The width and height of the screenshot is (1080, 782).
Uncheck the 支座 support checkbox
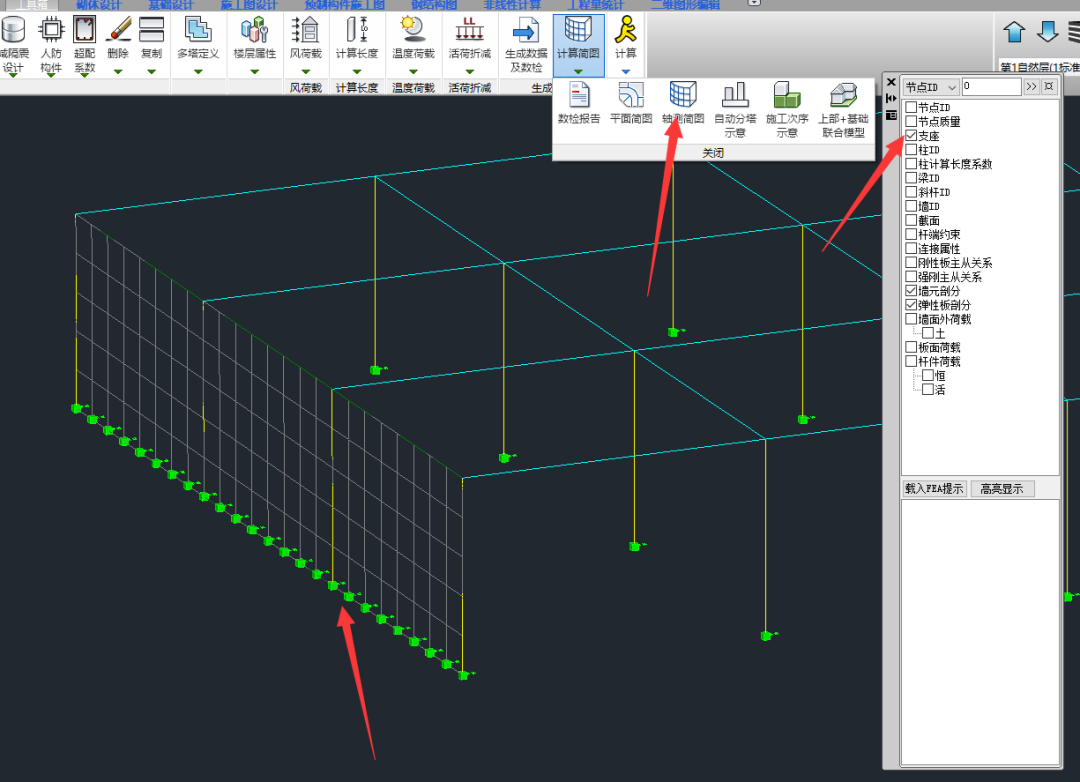[911, 136]
